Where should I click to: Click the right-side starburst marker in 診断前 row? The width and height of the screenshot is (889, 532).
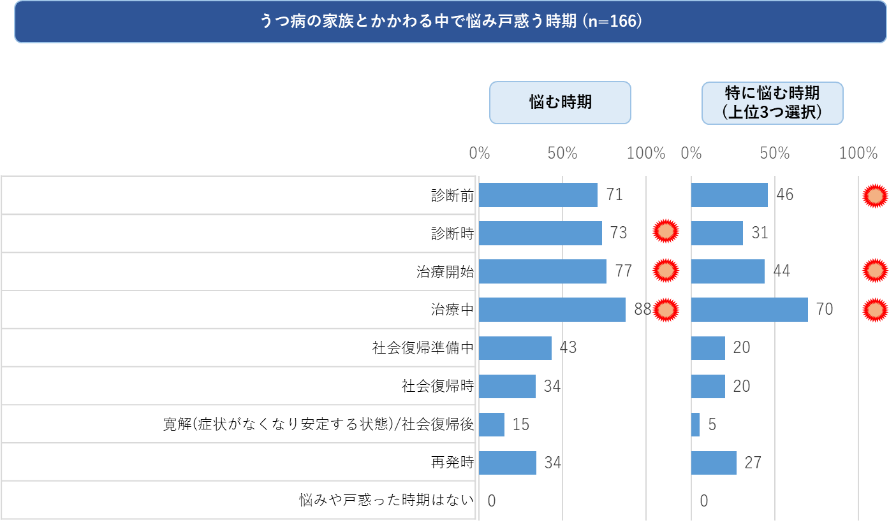pos(875,195)
